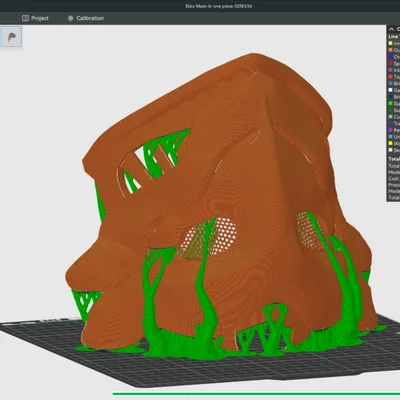Click the blue overhang wall color square

click(x=390, y=57)
